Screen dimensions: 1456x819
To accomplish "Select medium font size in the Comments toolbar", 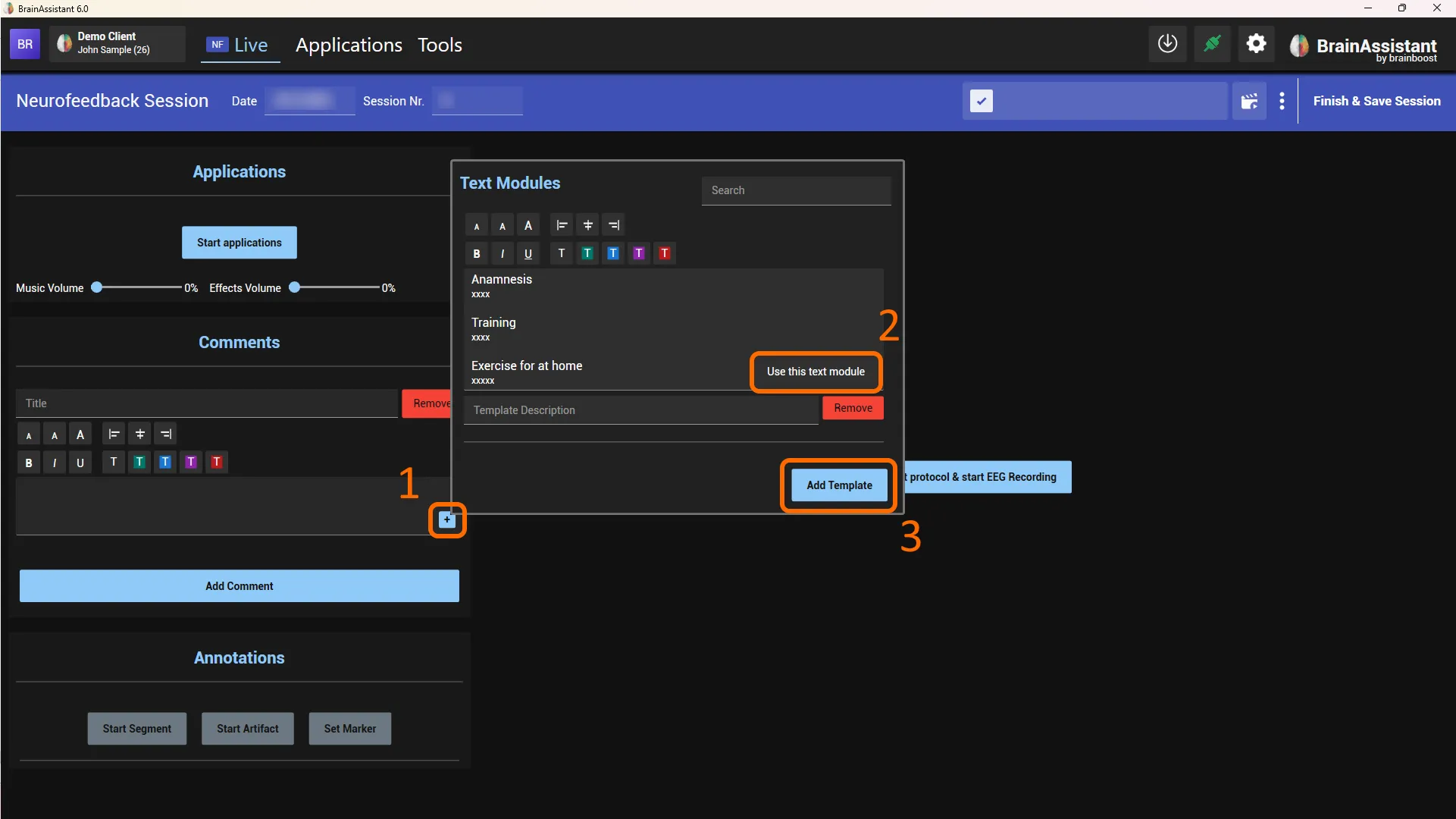I will click(55, 435).
